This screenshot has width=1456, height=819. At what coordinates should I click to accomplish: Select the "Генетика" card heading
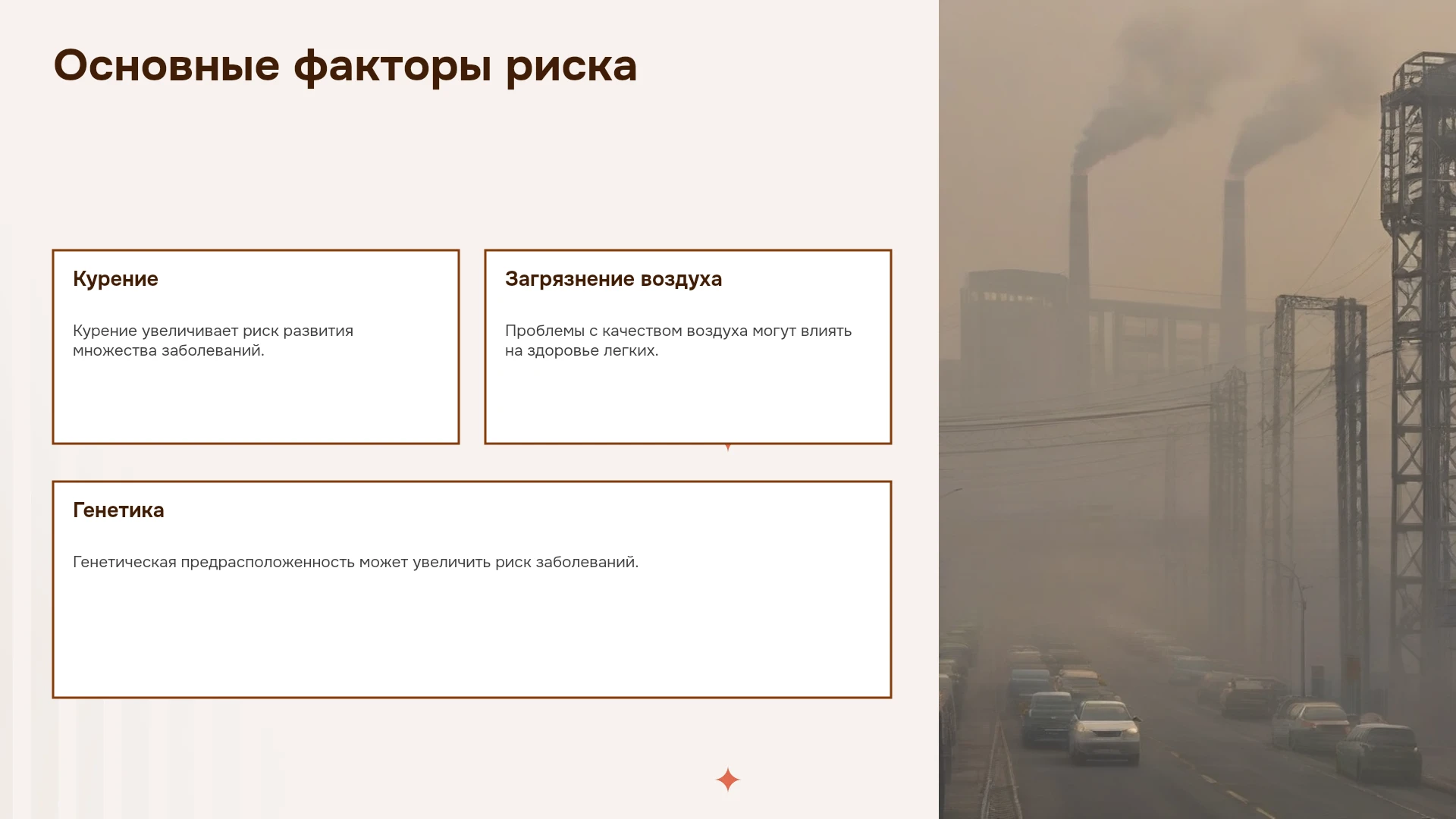click(118, 510)
